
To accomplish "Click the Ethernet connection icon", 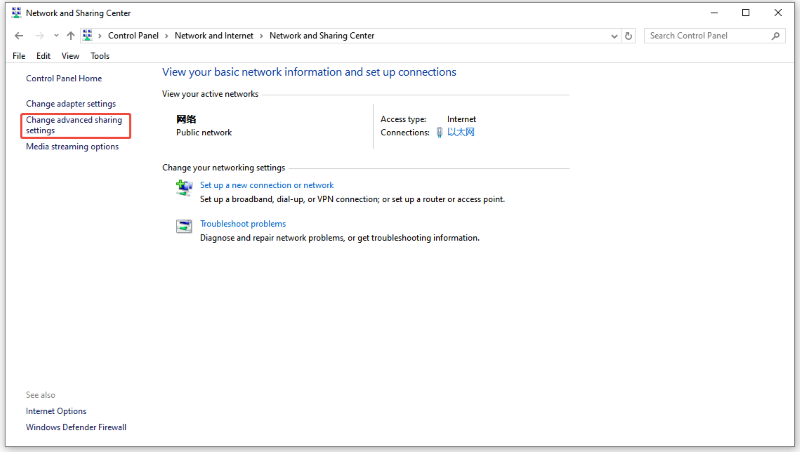I will [439, 133].
